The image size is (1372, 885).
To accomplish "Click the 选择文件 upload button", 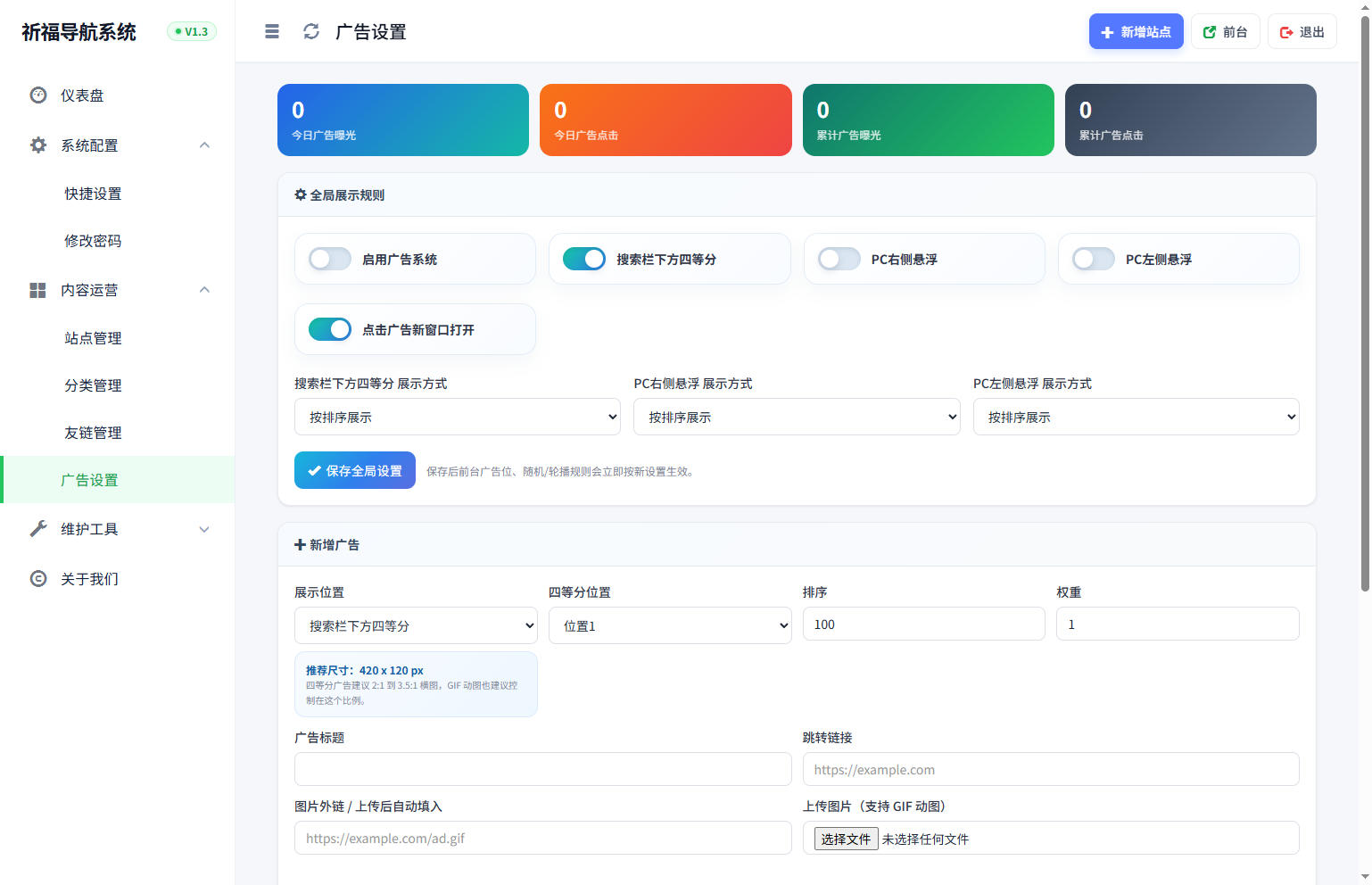I will click(x=846, y=839).
